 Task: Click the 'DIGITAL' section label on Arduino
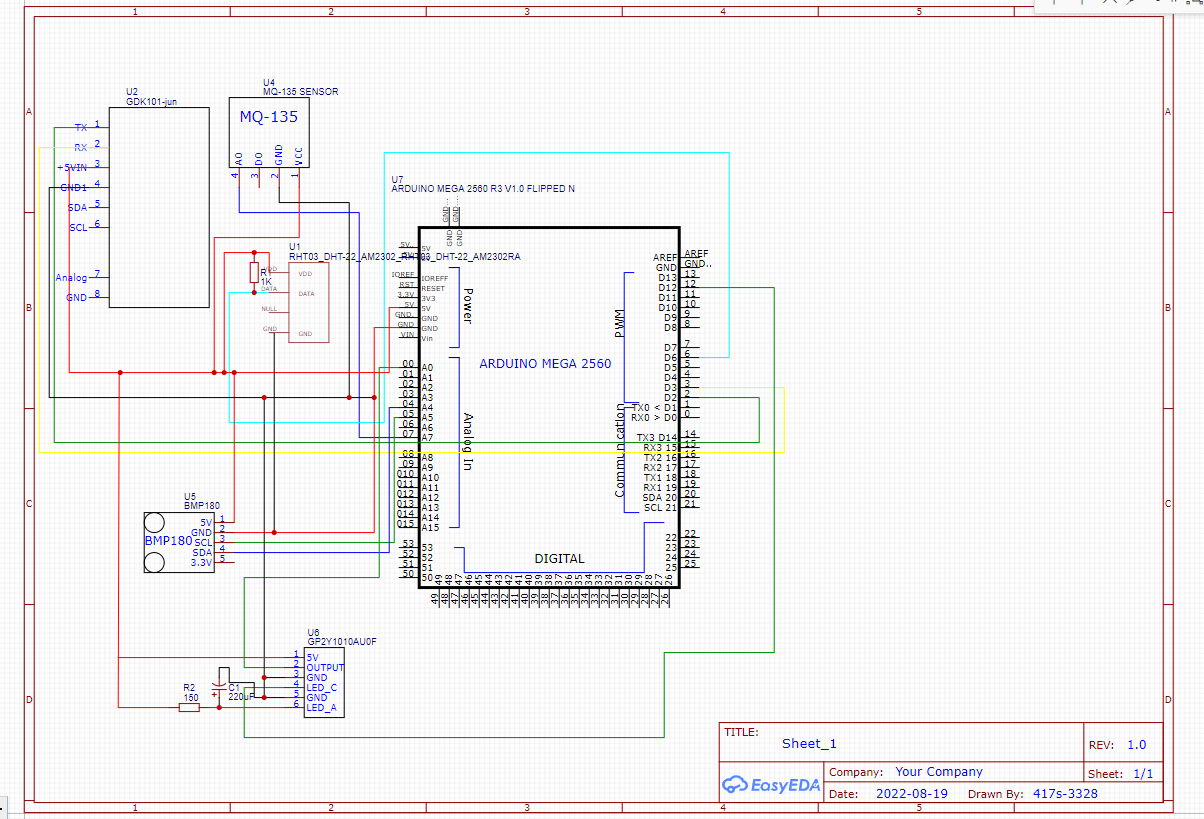tap(559, 558)
